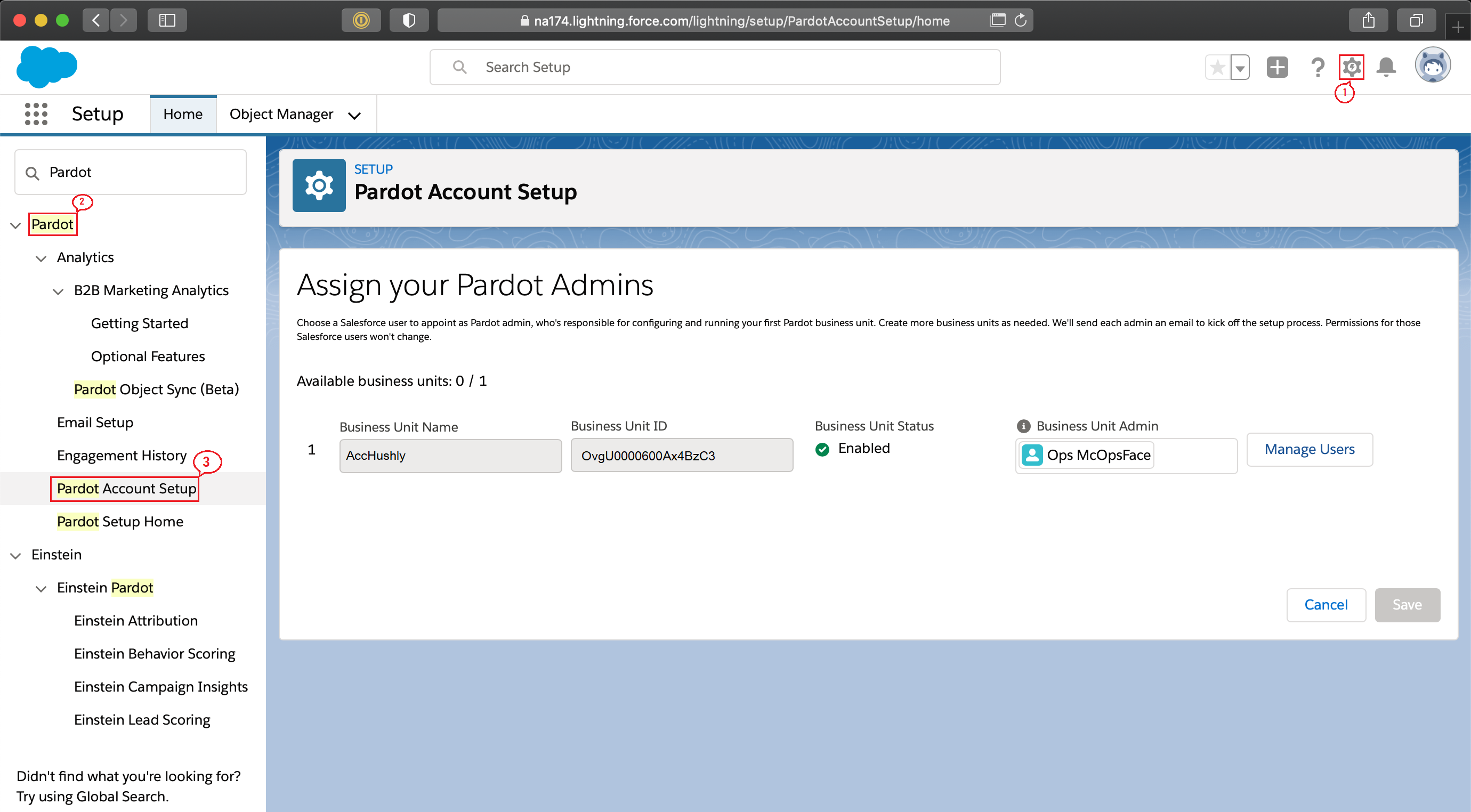This screenshot has height=812, width=1471.
Task: Open the Setup gear menu
Action: [x=1351, y=67]
